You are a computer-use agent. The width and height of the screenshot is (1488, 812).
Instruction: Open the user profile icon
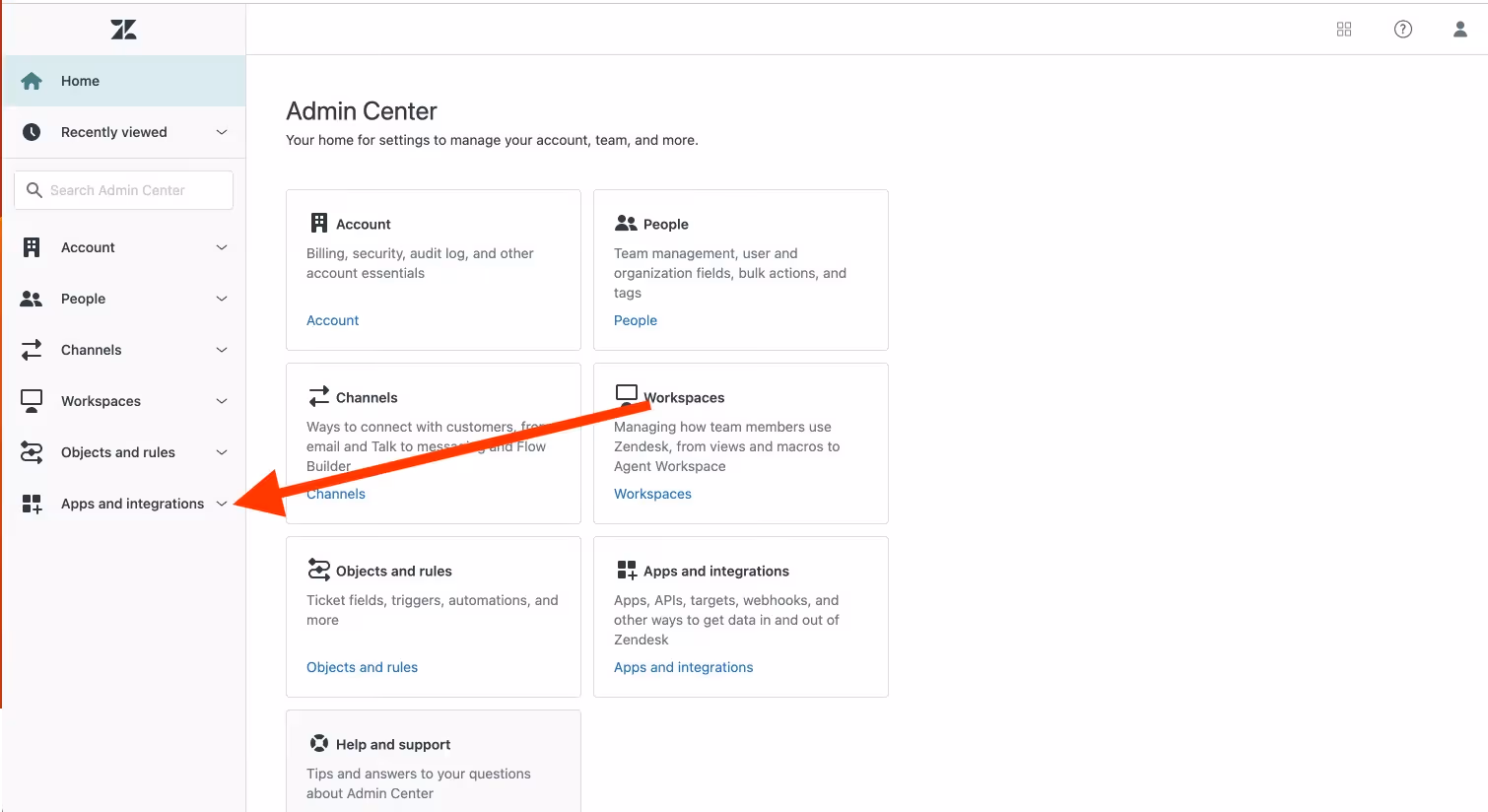coord(1460,30)
